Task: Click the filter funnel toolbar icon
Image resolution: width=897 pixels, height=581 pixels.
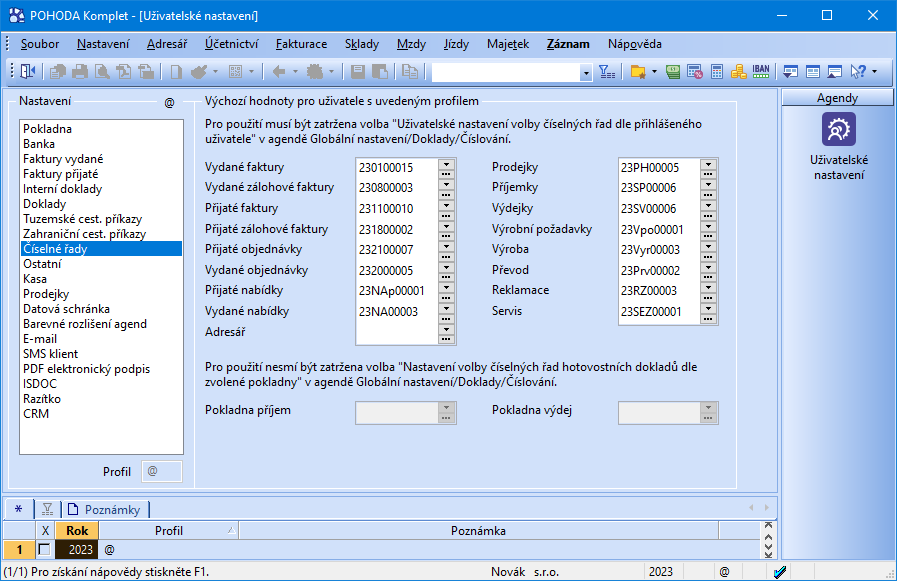Action: pos(607,71)
